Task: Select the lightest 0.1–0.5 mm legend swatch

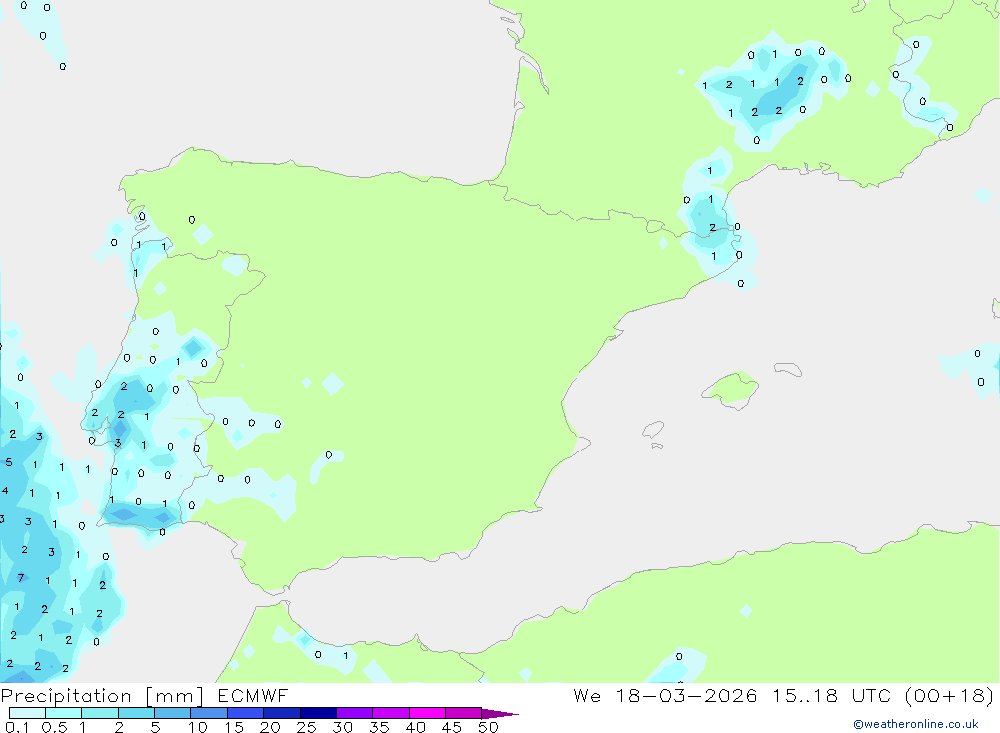Action: [x=27, y=713]
